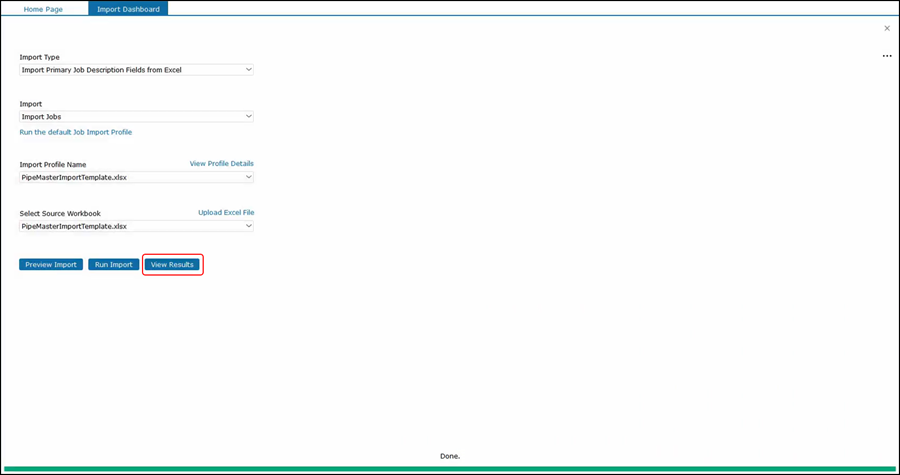Click the green progress bar at bottom

click(x=450, y=468)
